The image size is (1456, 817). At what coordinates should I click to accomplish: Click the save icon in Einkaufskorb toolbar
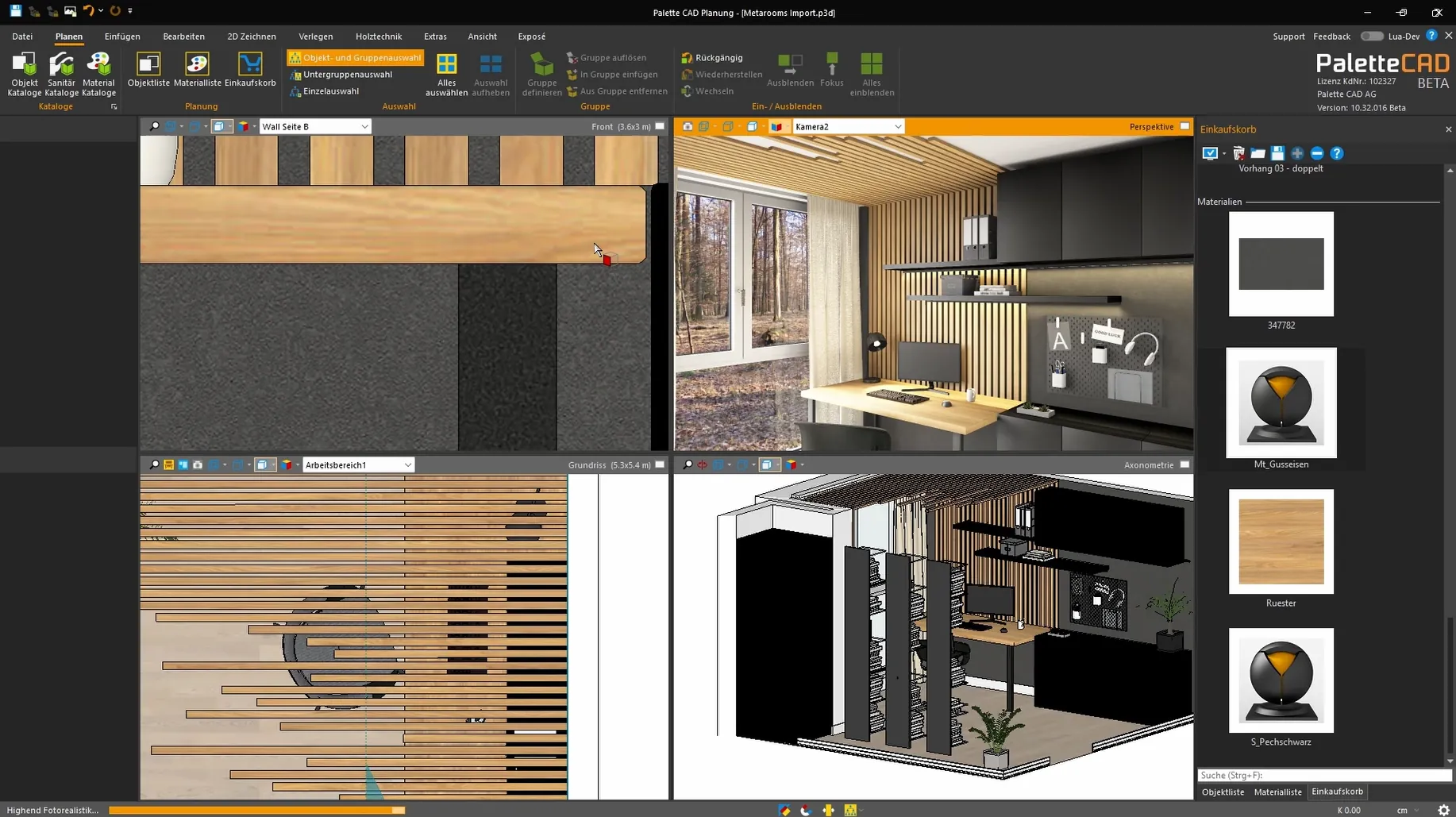point(1277,153)
